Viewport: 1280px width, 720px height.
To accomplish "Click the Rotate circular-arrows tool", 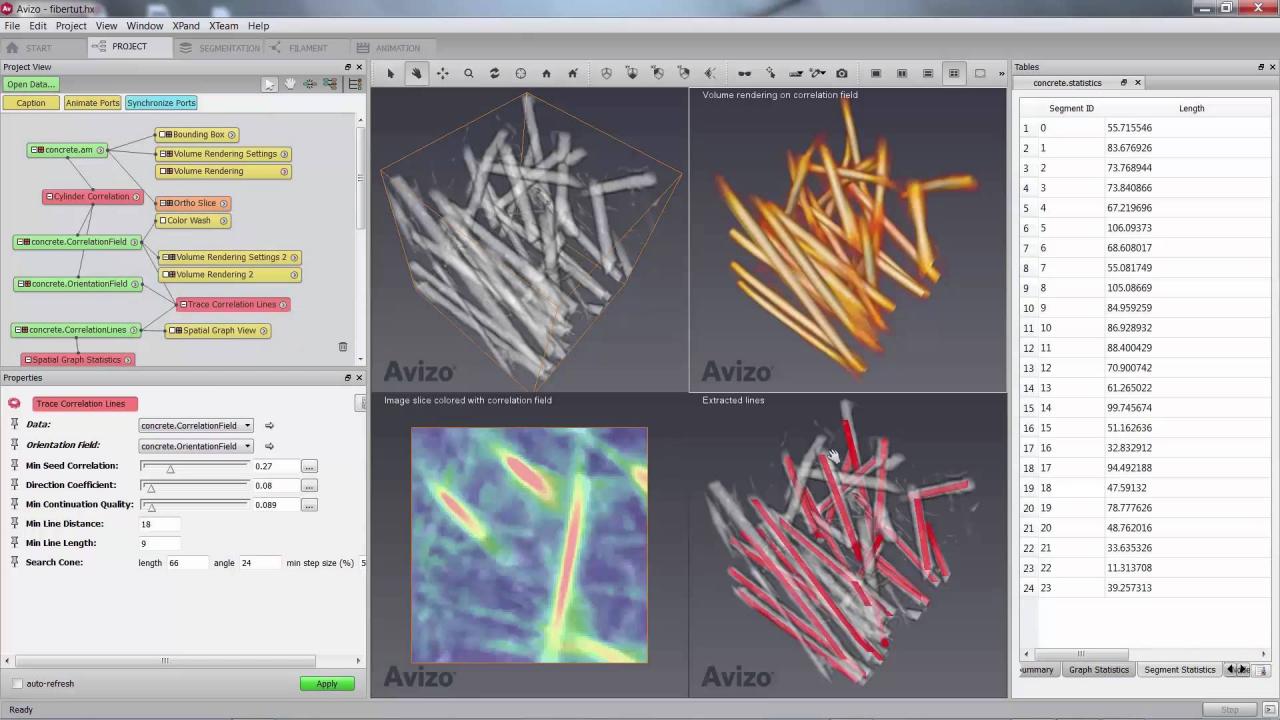I will 495,73.
